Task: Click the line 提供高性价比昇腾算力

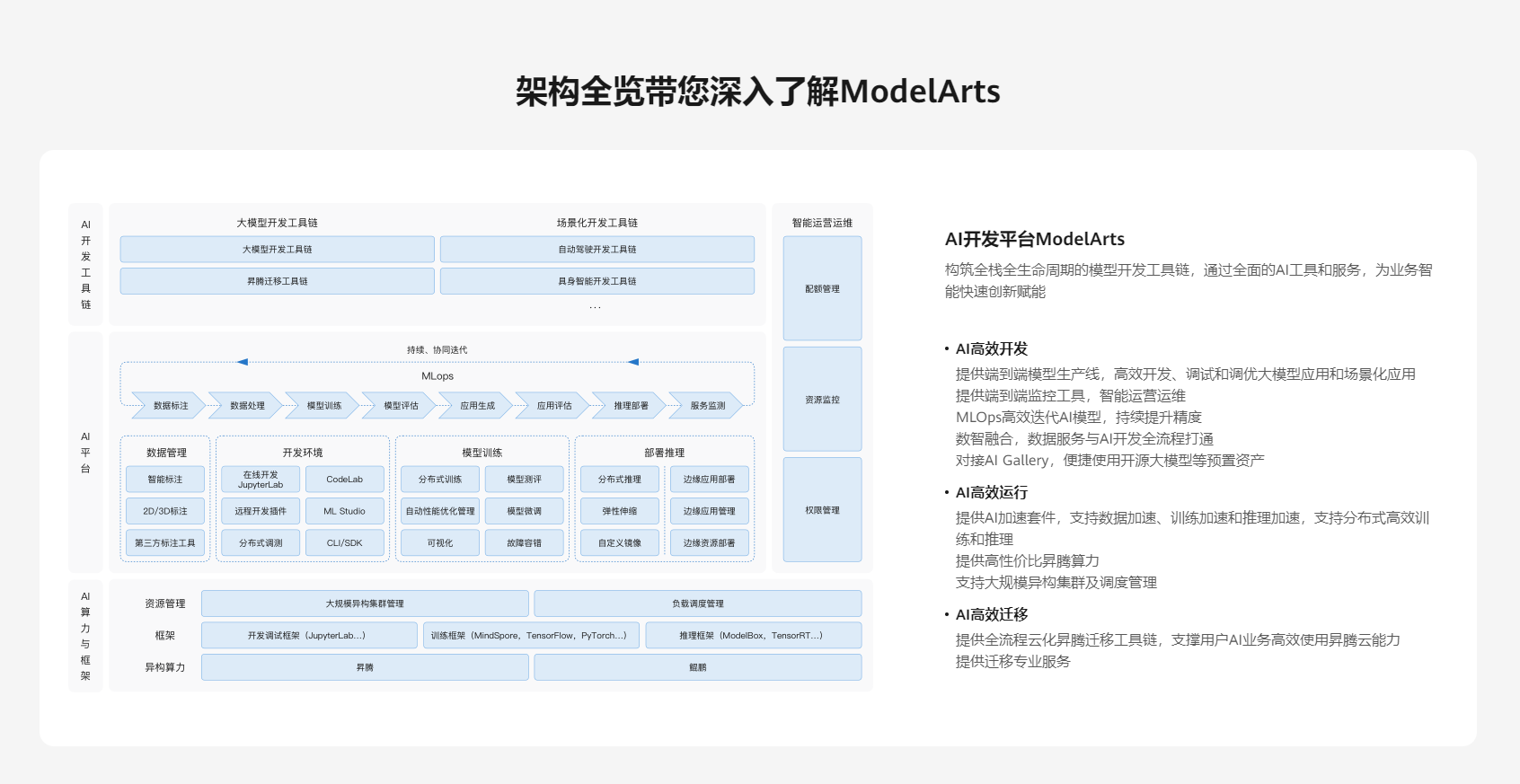Action: (x=1028, y=560)
